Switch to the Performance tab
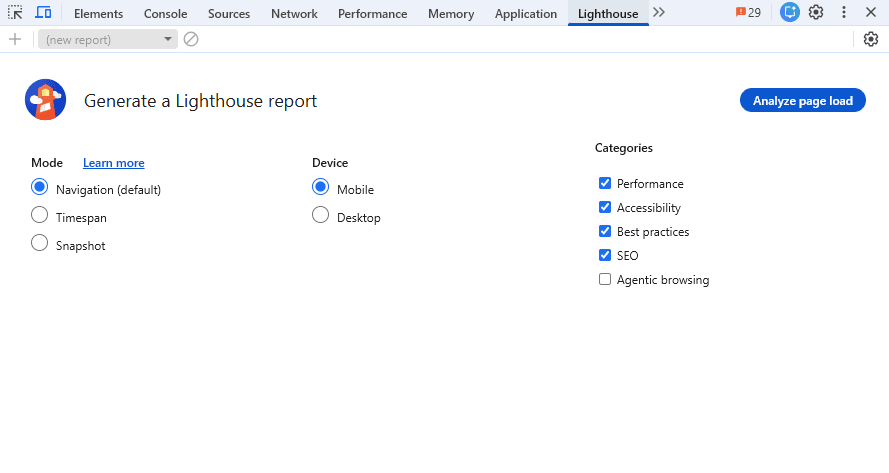The height and width of the screenshot is (473, 889). click(x=372, y=14)
